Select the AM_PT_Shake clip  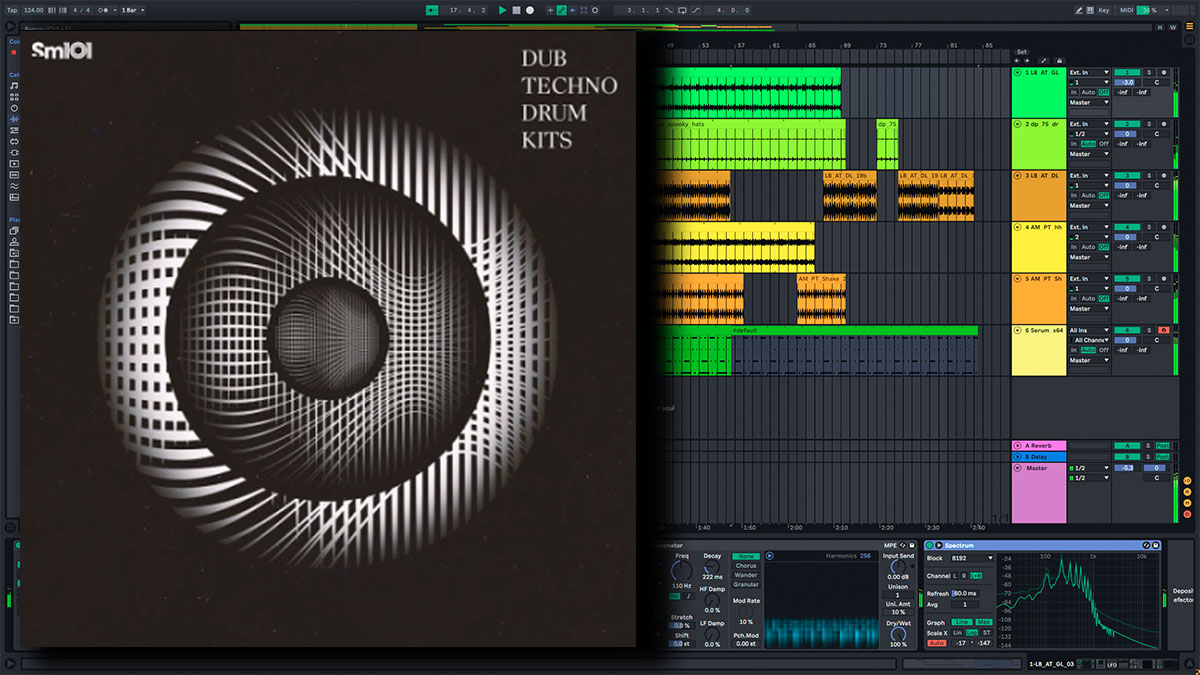pos(821,299)
